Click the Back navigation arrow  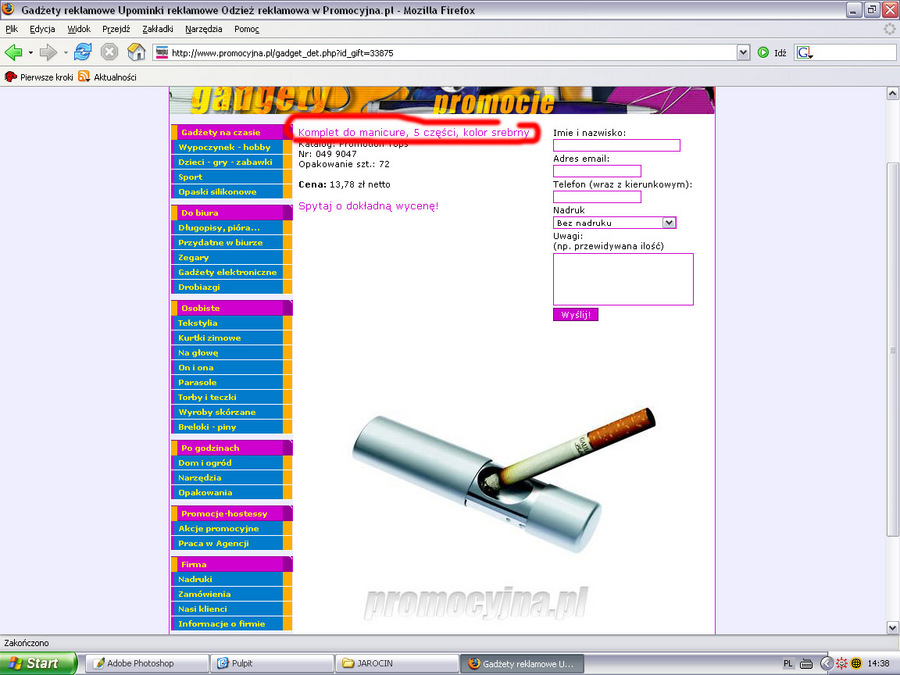coord(13,53)
